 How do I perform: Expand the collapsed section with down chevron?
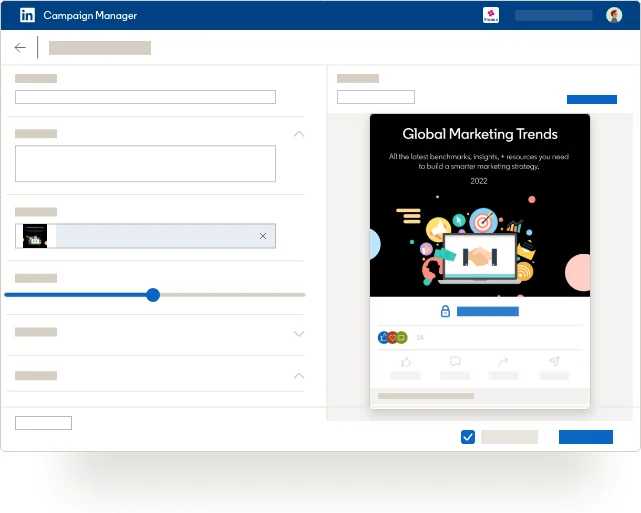[299, 334]
